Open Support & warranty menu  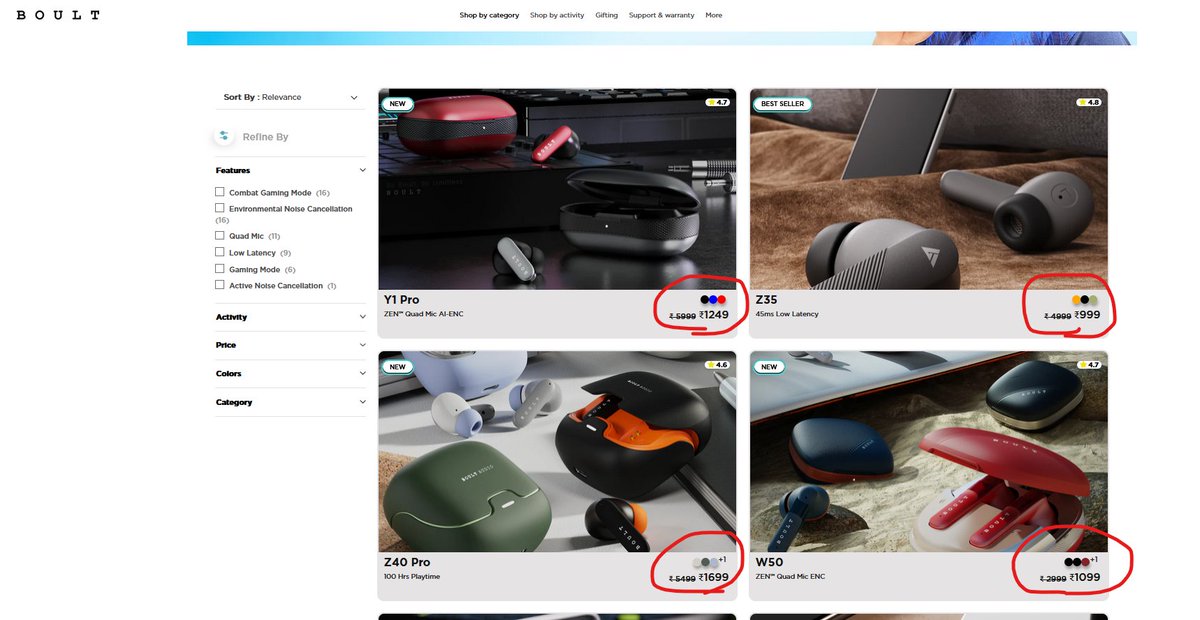[x=662, y=15]
